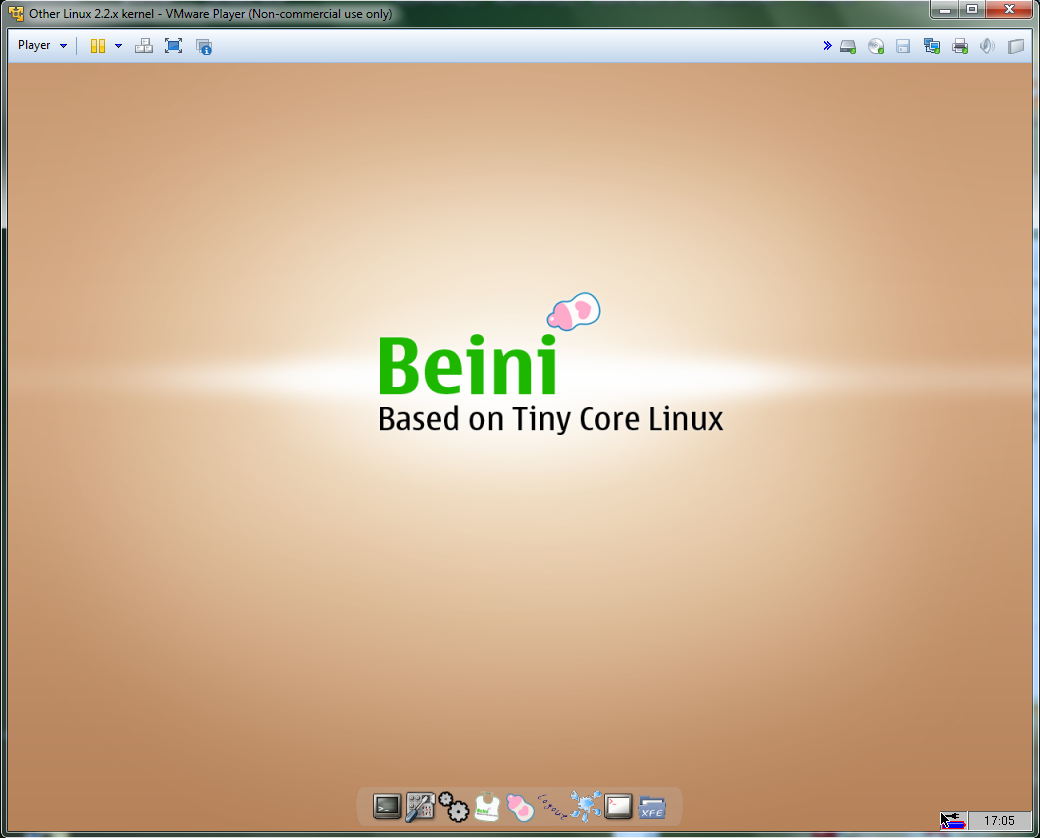Image resolution: width=1040 pixels, height=838 pixels.
Task: Click the Logout icon in the dock
Action: click(x=552, y=806)
